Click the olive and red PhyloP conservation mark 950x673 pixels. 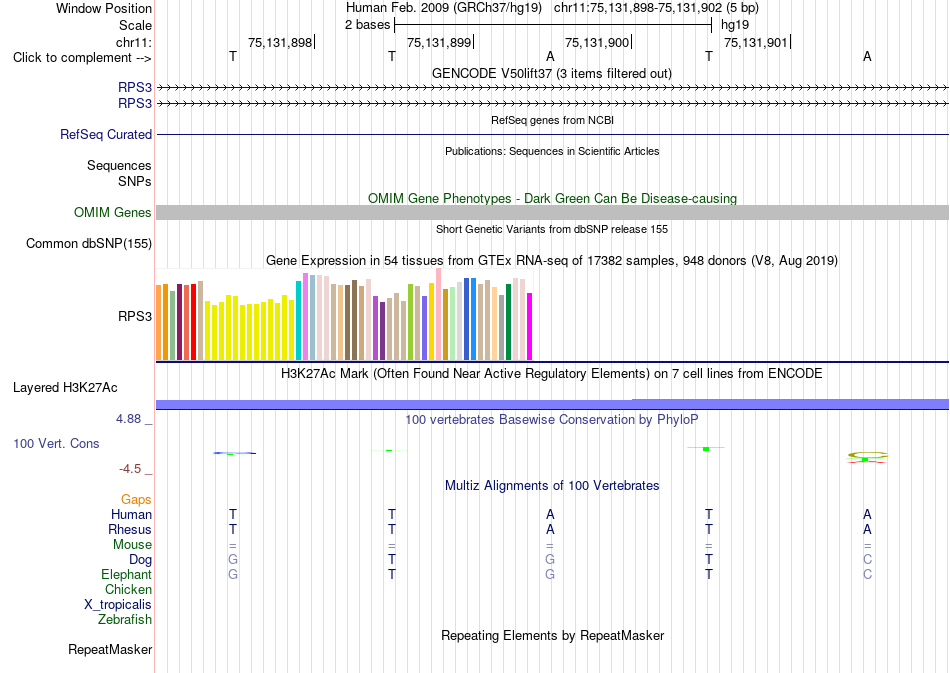867,457
